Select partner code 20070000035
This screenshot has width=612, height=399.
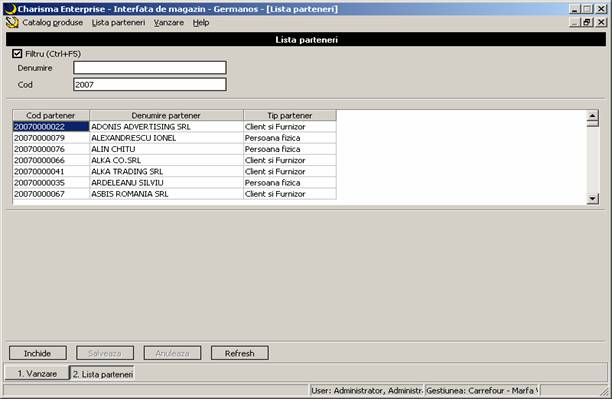coord(51,183)
